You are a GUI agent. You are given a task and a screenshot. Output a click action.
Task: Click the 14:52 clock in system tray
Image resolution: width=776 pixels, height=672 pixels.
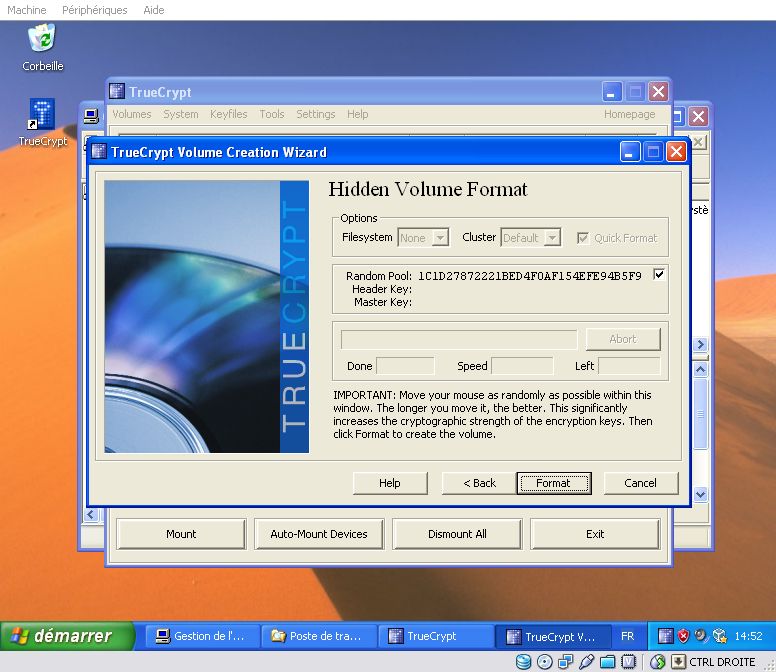[748, 636]
